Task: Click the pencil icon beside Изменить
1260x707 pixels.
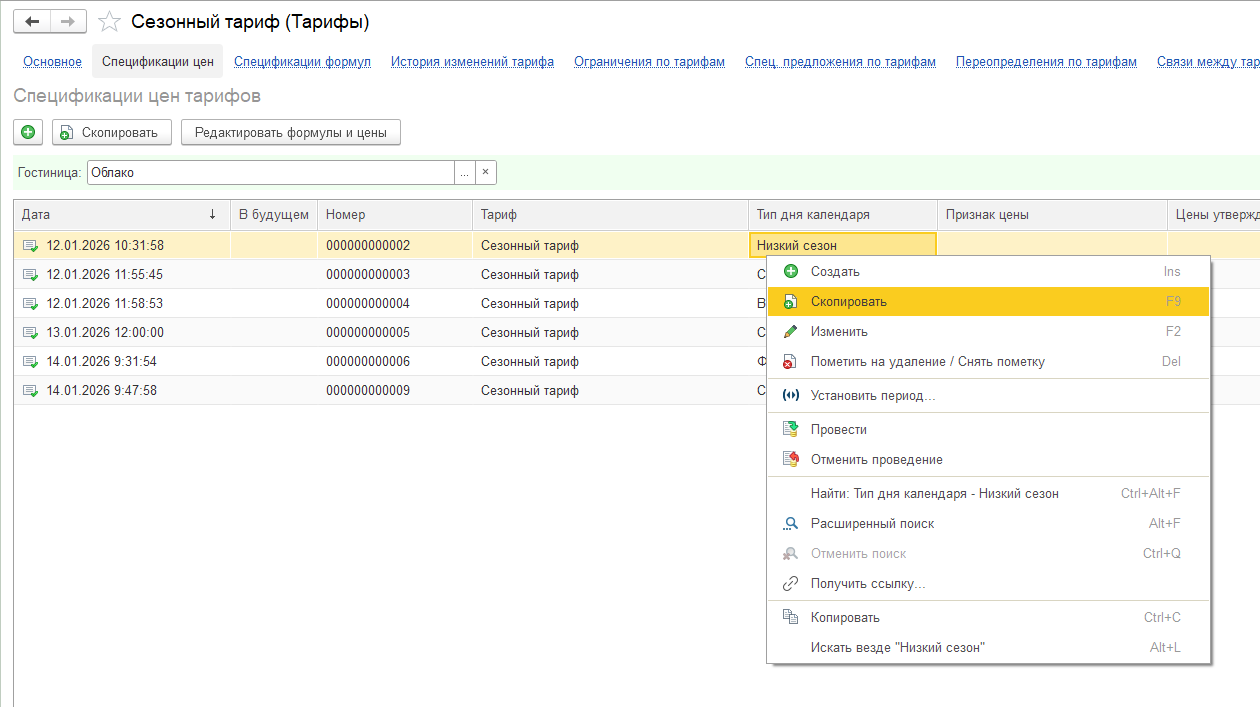Action: coord(791,331)
